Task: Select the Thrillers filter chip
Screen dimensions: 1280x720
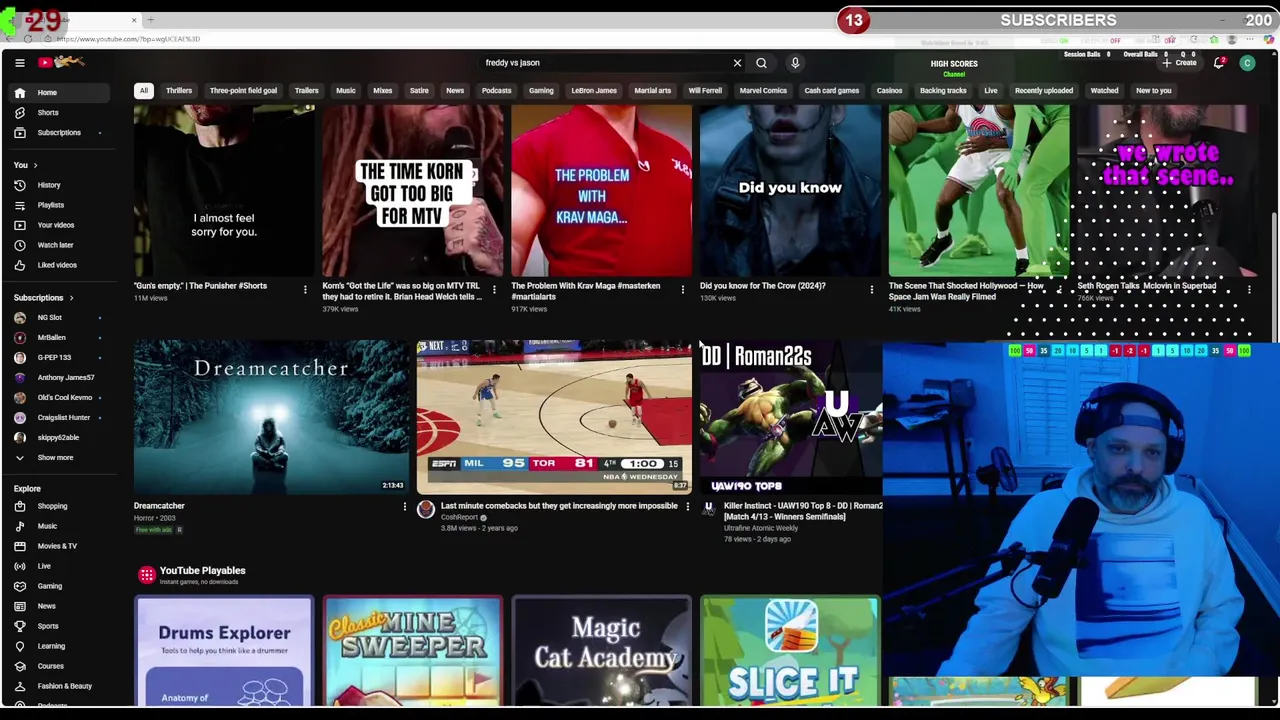Action: (x=179, y=90)
